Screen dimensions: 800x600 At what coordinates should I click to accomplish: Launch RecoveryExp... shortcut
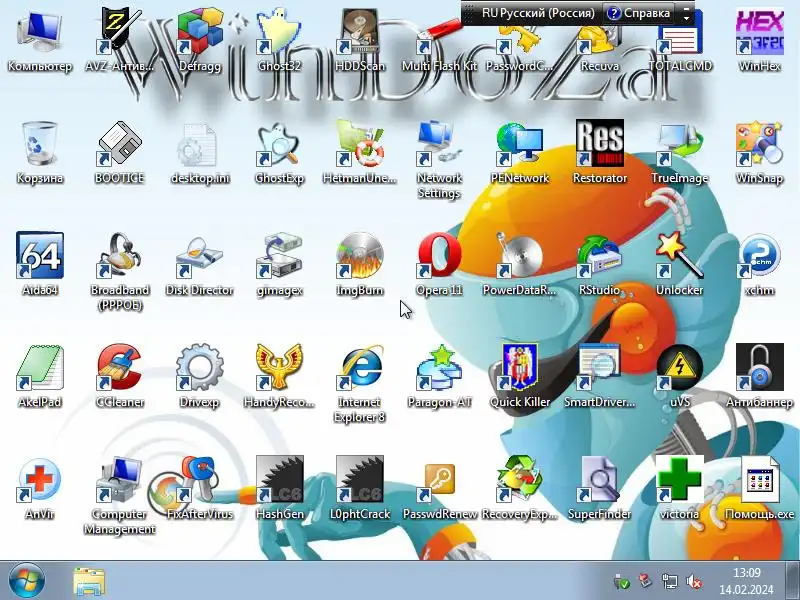tap(519, 488)
